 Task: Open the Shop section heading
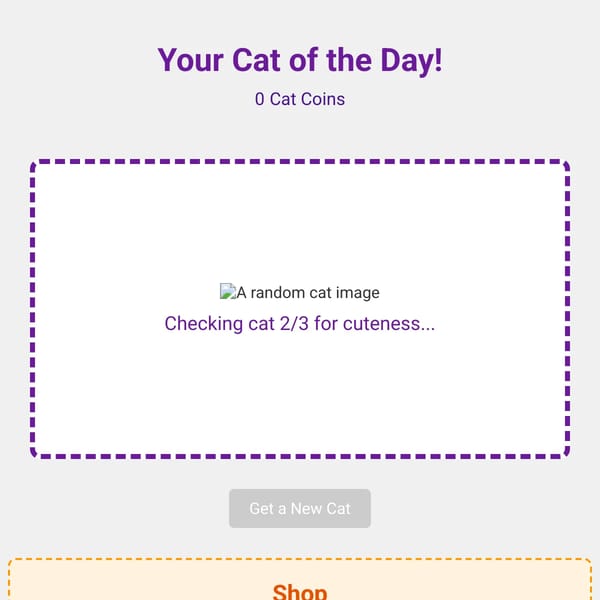pos(300,591)
